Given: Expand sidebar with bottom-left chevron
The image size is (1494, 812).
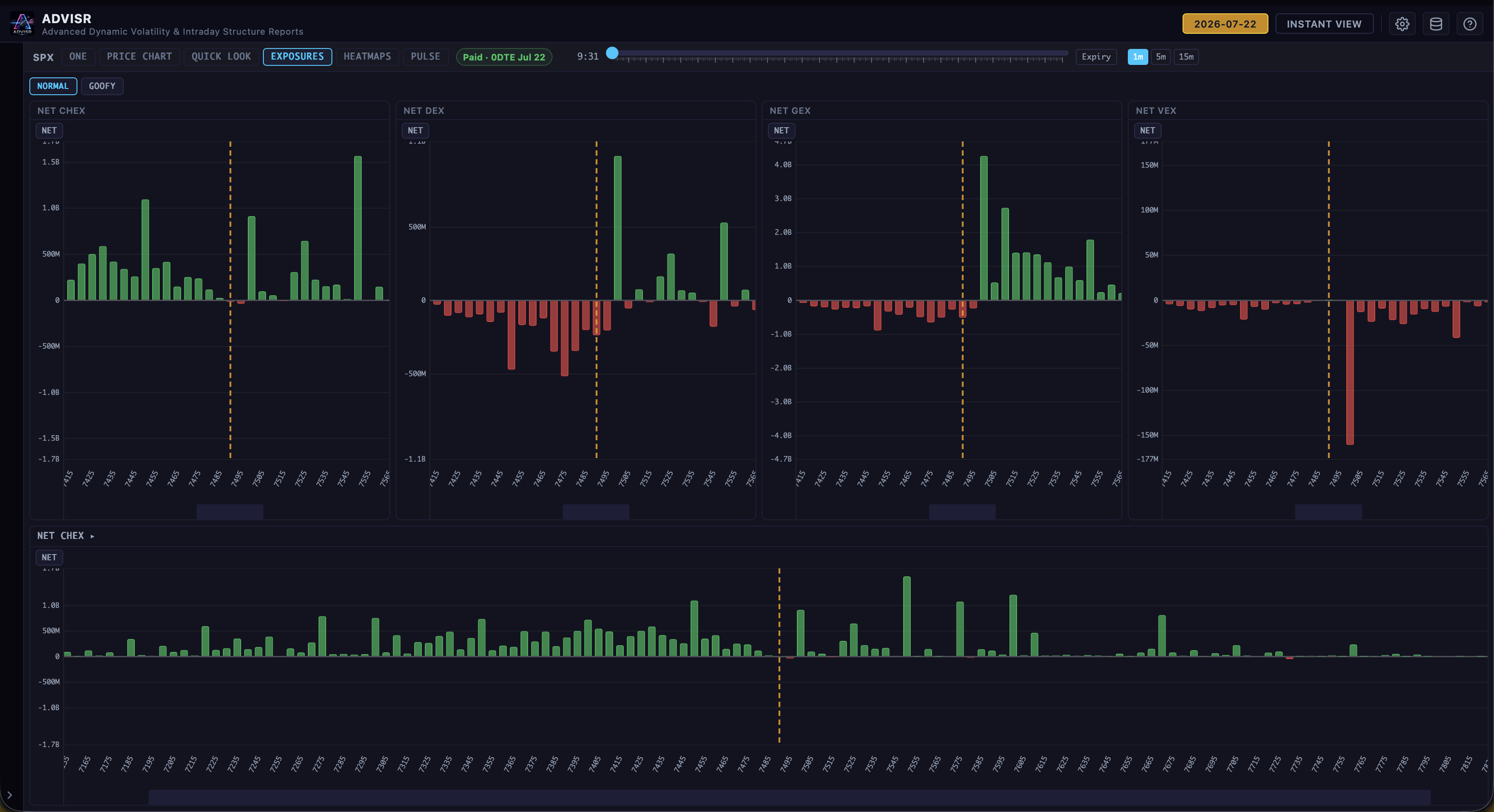Looking at the screenshot, I should point(9,795).
